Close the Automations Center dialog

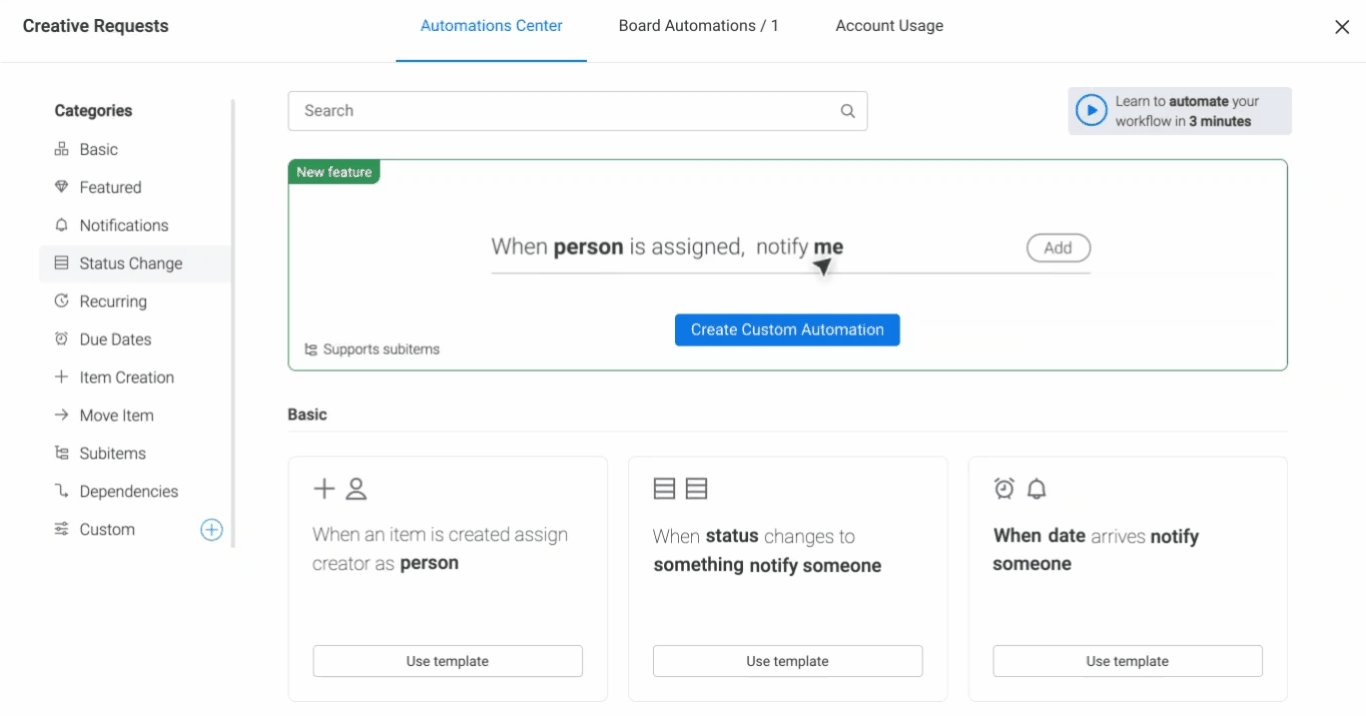(1342, 27)
